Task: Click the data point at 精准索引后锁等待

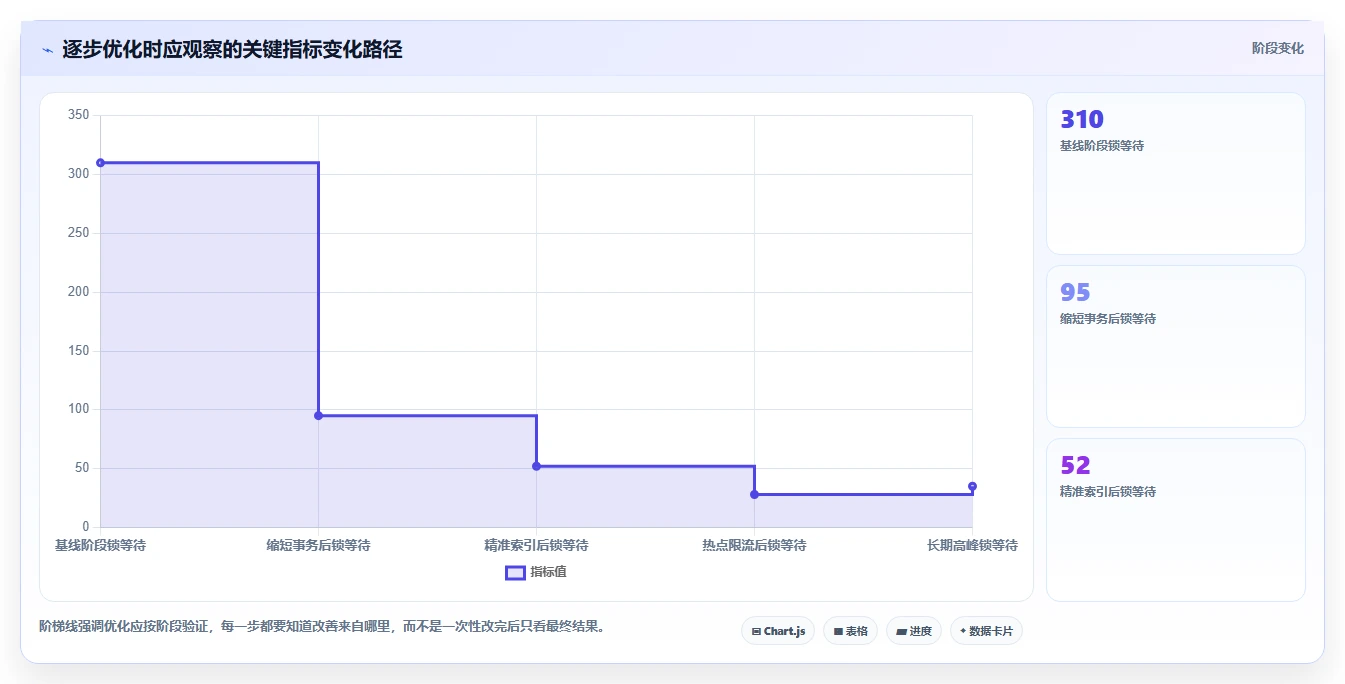Action: point(536,466)
